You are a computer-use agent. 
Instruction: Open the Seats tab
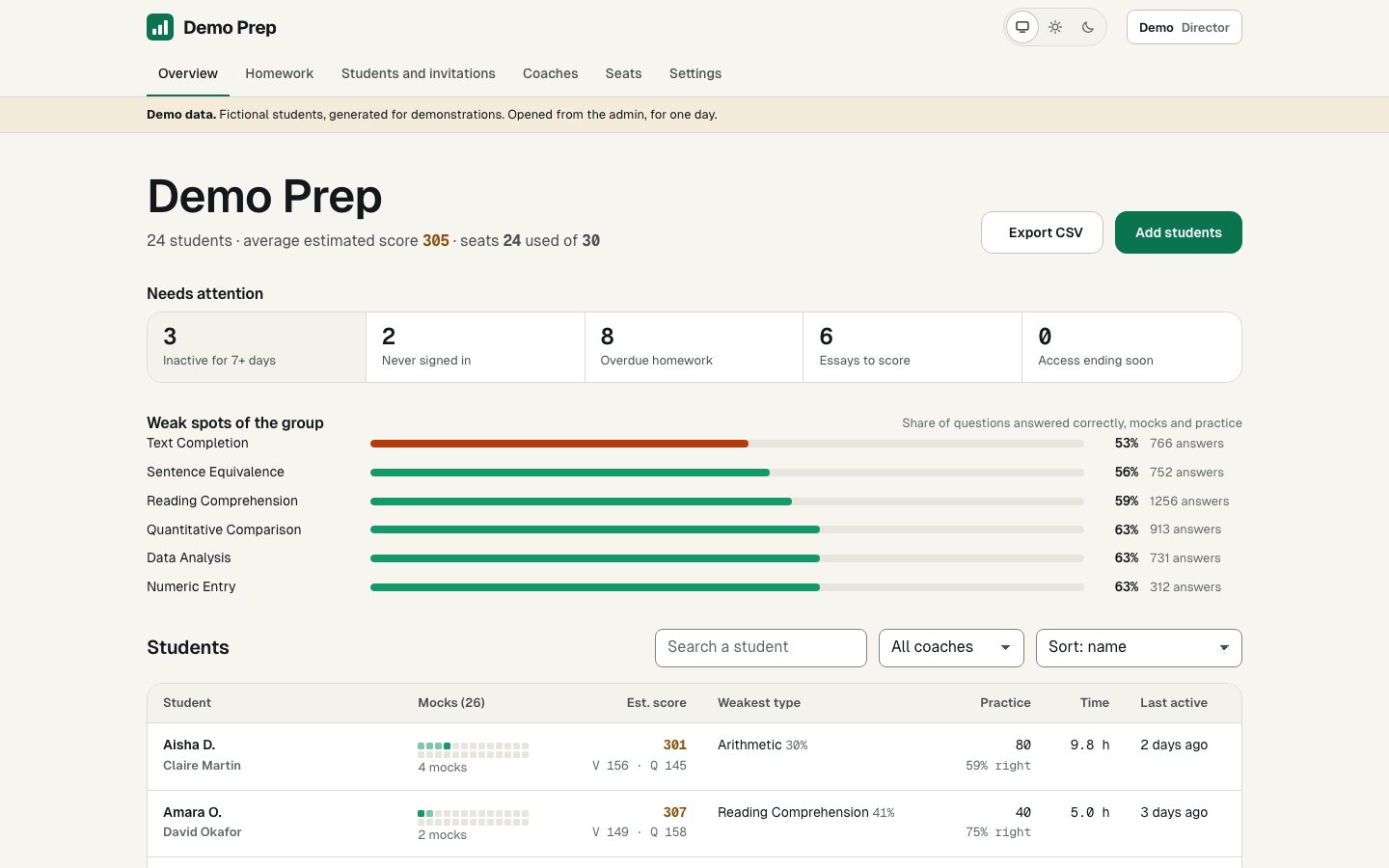click(x=623, y=73)
